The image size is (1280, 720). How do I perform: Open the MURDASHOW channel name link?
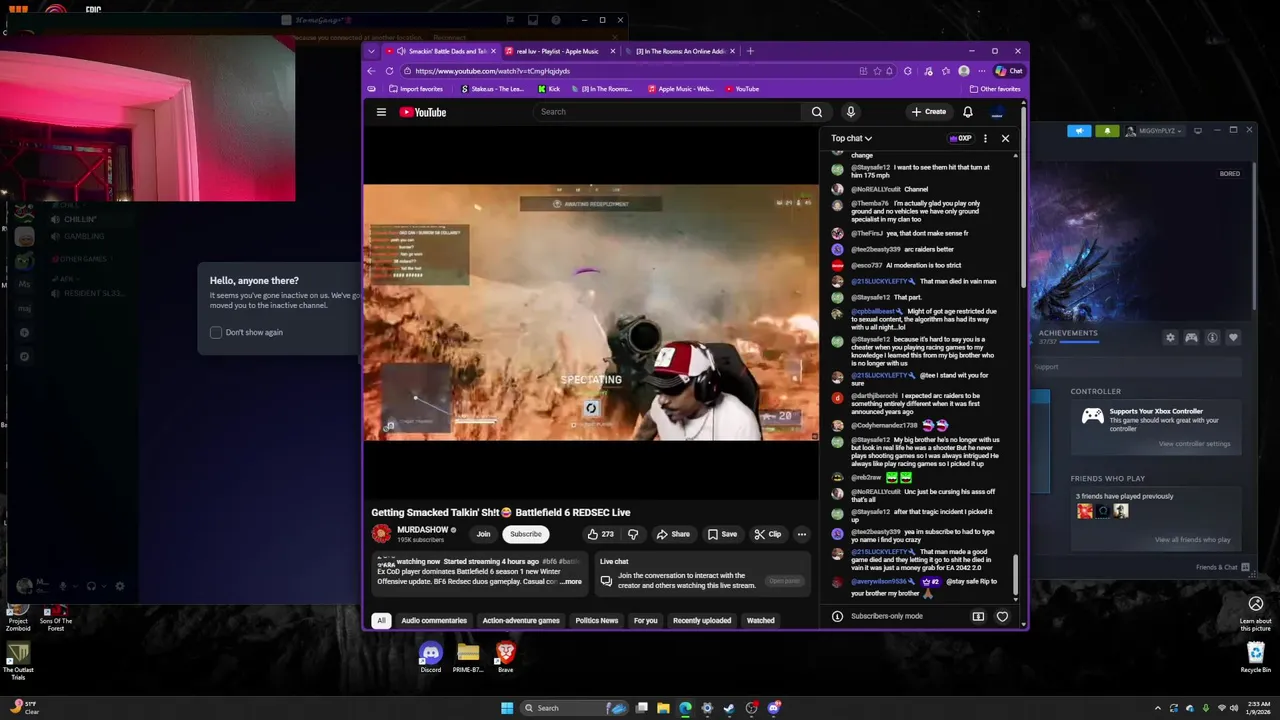pyautogui.click(x=422, y=530)
